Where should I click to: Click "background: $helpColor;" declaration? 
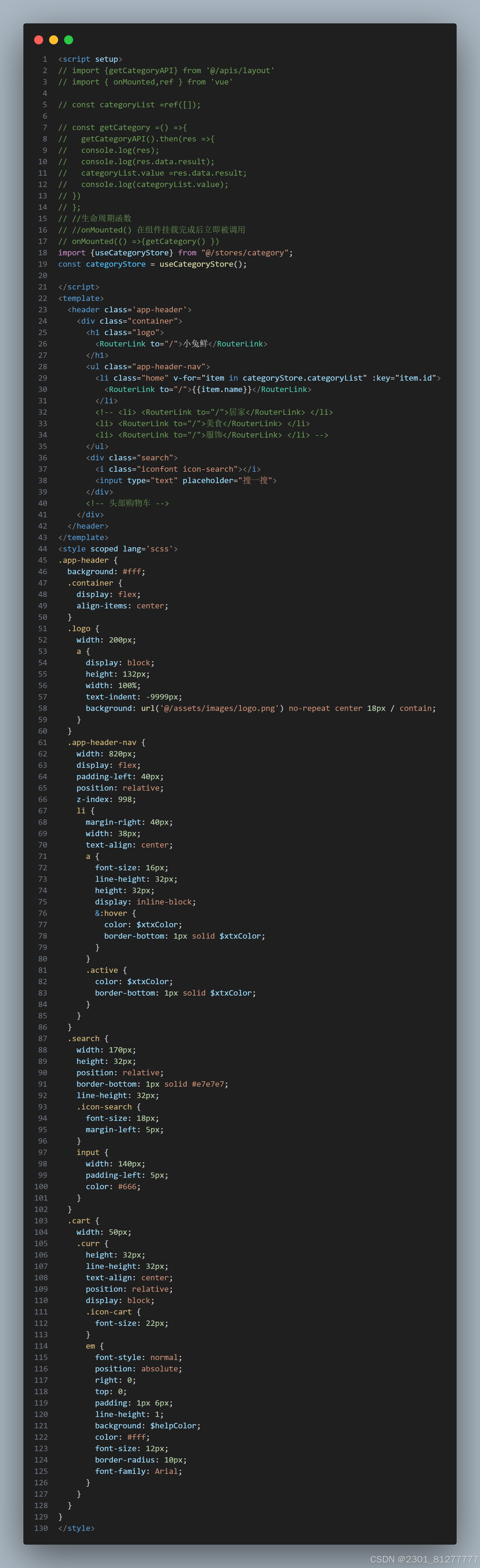coord(148,1426)
